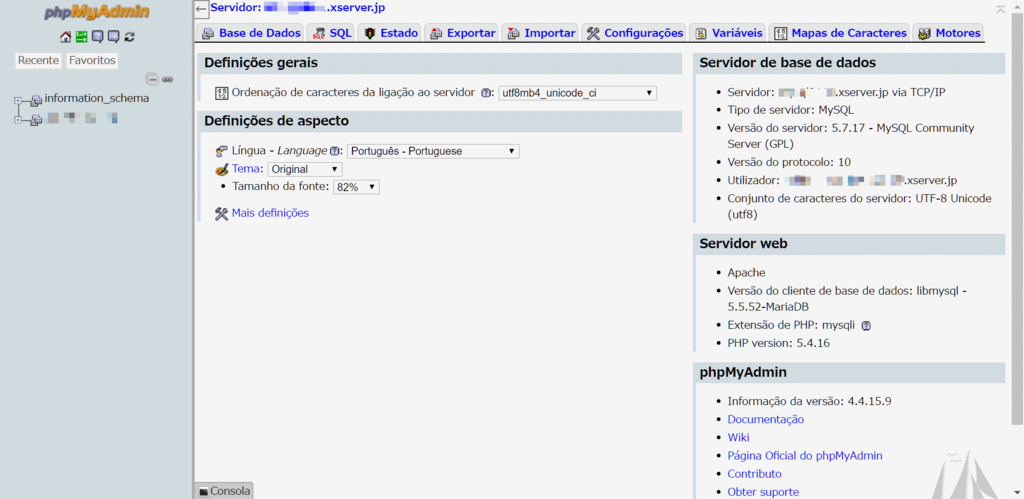Screen dimensions: 1024x499
Task: Click the Favoritos button
Action: pyautogui.click(x=92, y=61)
